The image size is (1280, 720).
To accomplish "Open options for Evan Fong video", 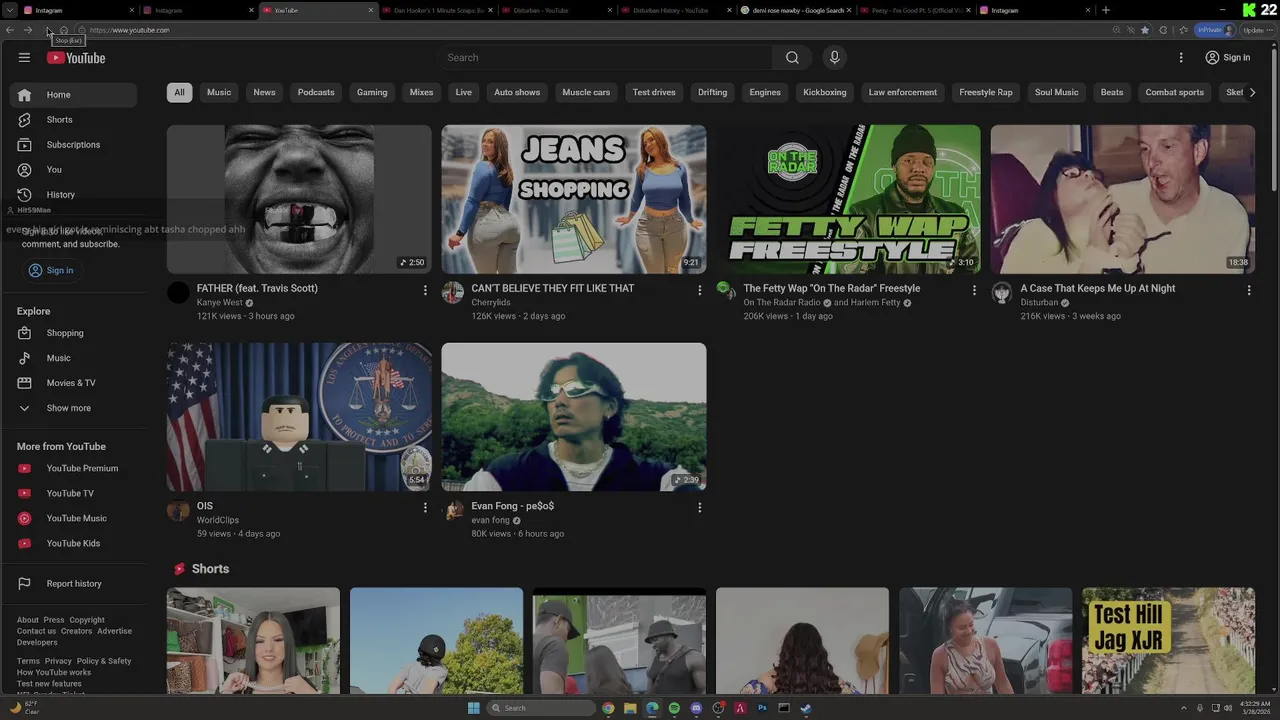I will tap(699, 507).
